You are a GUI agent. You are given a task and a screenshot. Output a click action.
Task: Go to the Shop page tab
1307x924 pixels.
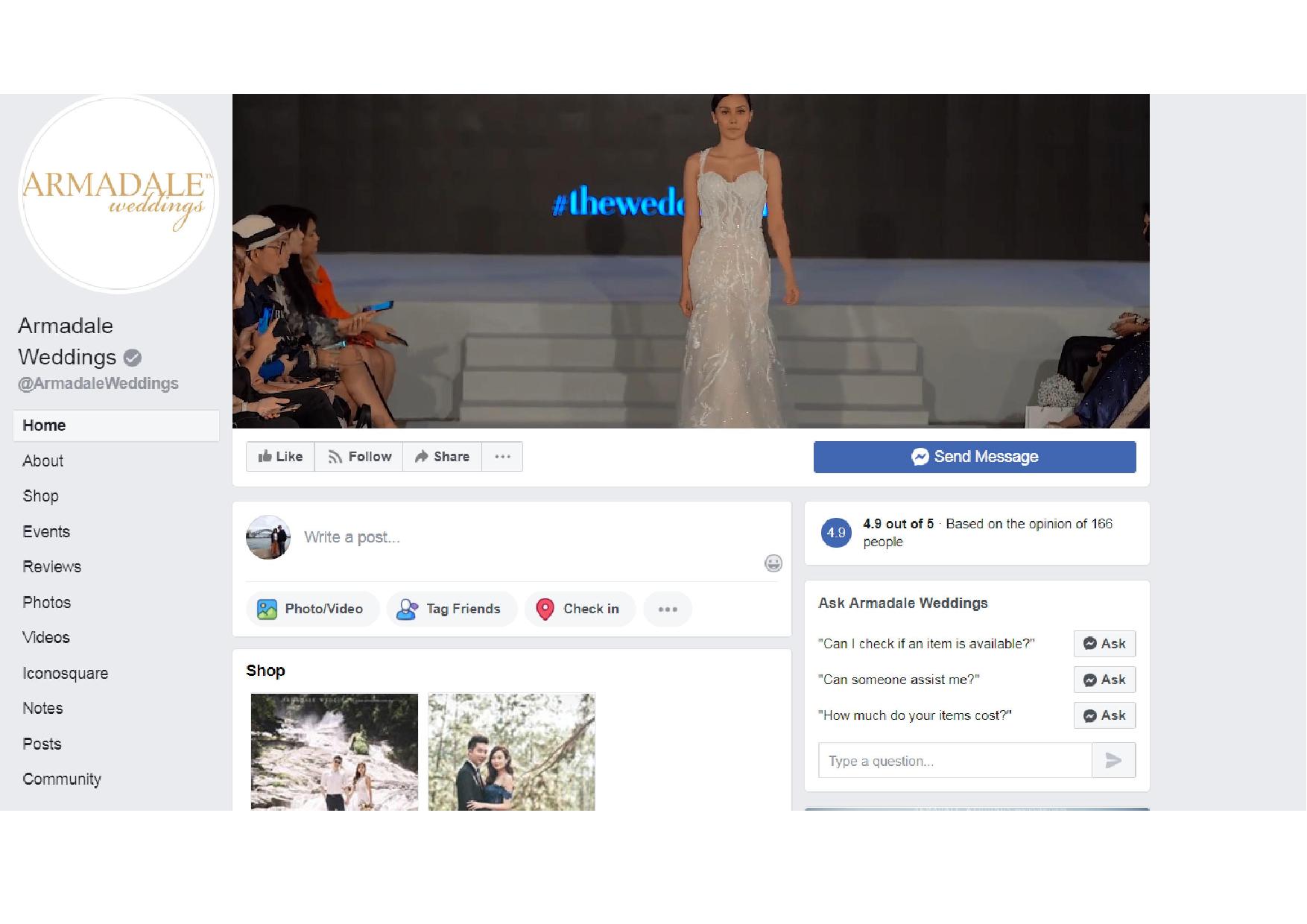[x=40, y=496]
